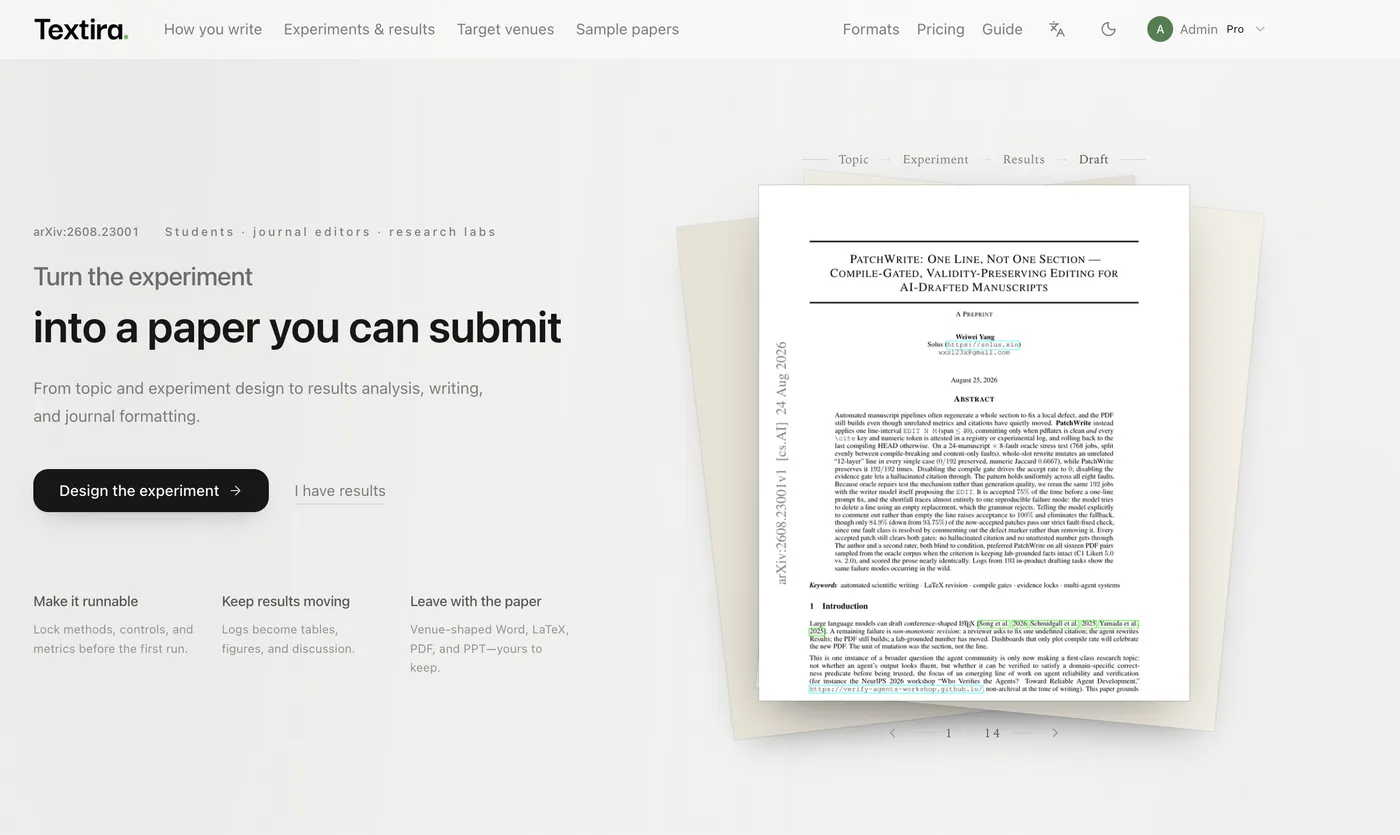Screen dimensions: 1400x835
Task: Select the Experiment step above the paper
Action: [936, 159]
